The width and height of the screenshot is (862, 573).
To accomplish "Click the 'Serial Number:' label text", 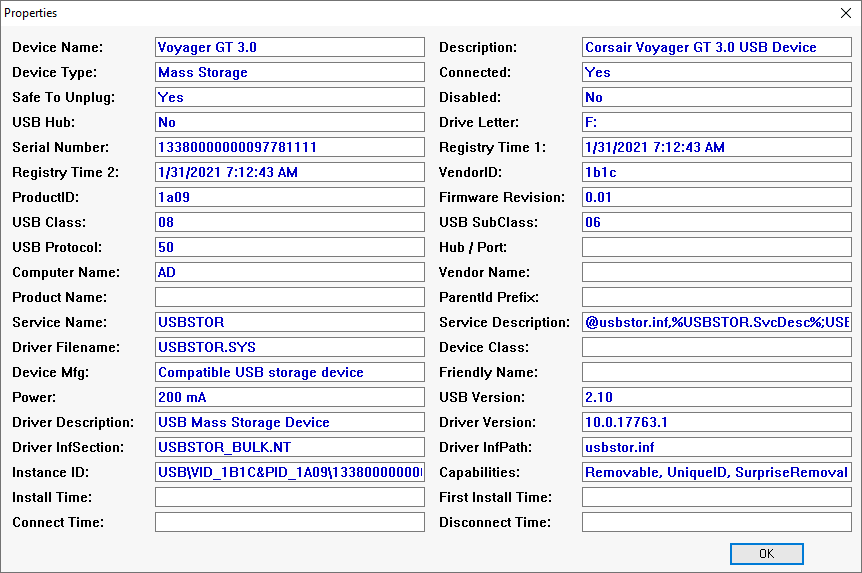I will pos(60,147).
